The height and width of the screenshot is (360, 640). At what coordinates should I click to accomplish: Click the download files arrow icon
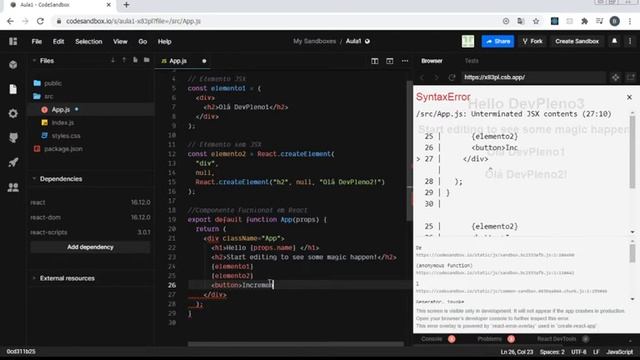[x=113, y=60]
